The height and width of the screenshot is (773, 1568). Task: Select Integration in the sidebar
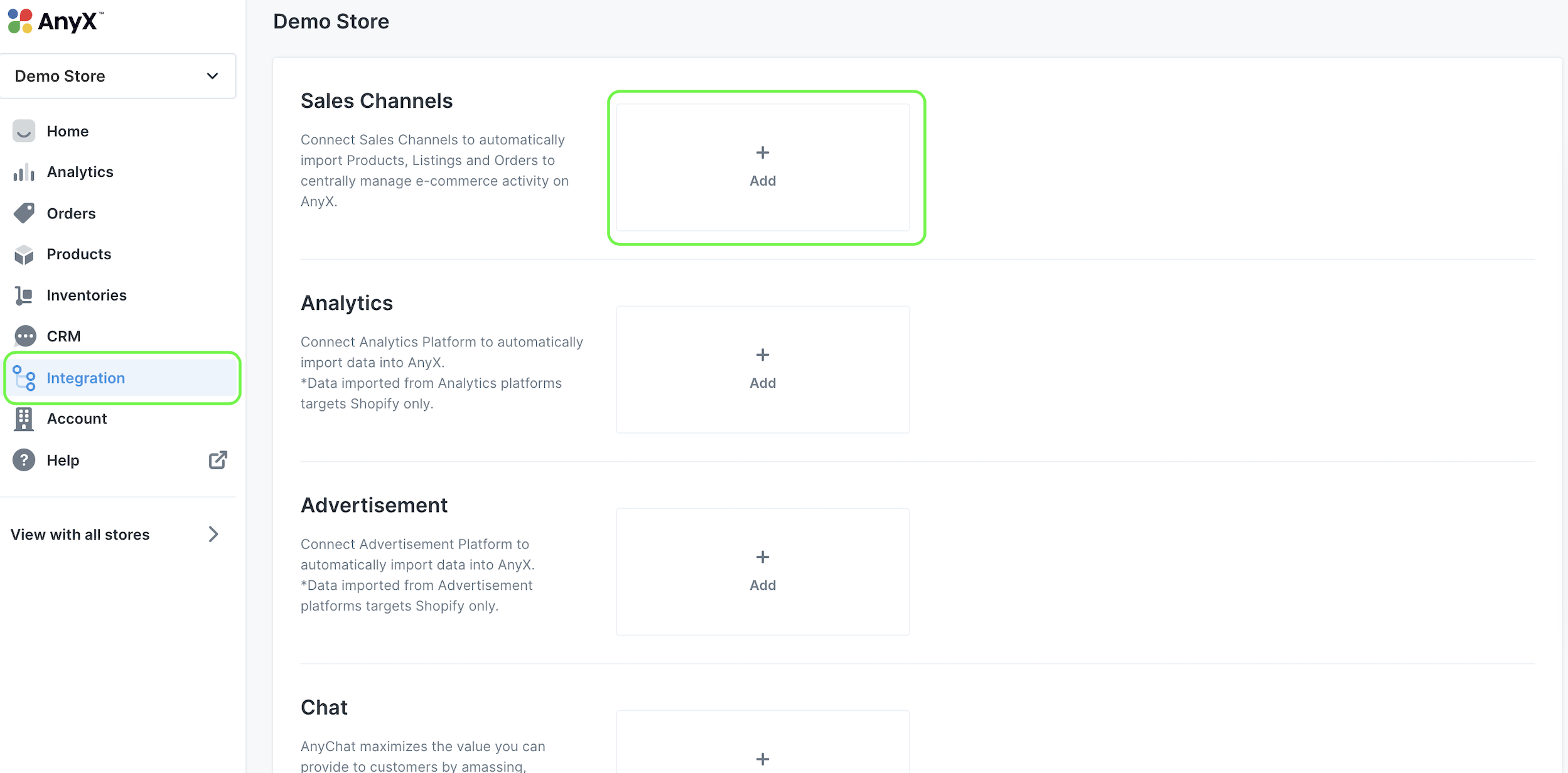pos(85,378)
